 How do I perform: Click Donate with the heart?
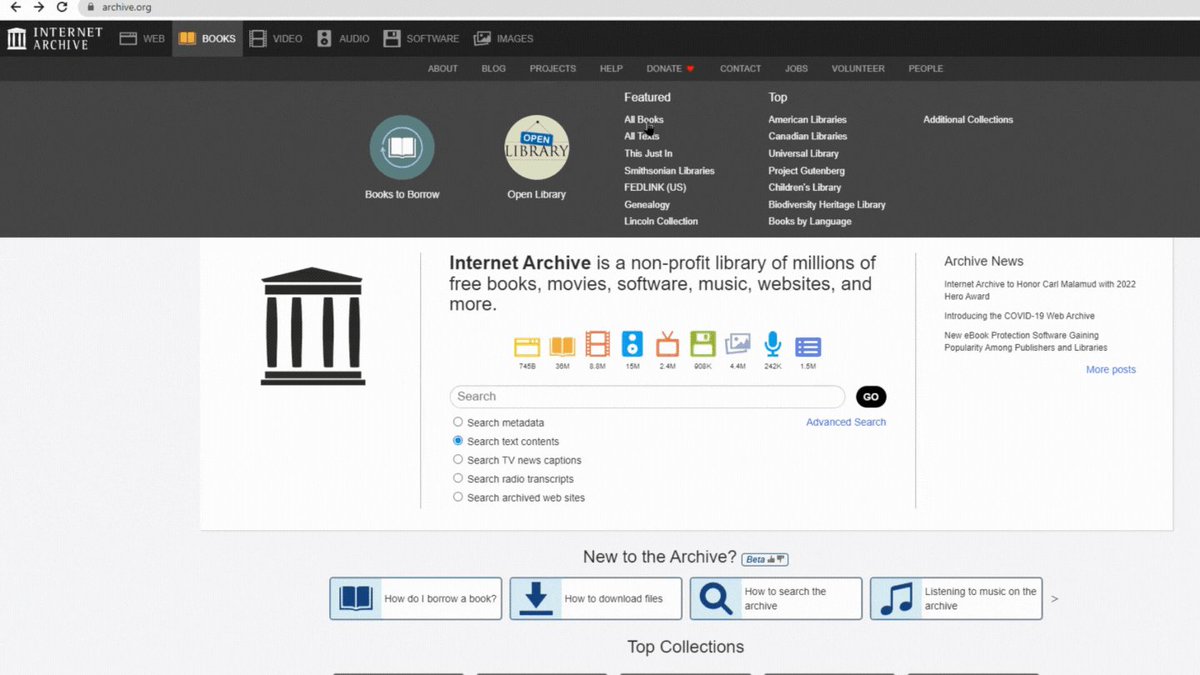[670, 69]
